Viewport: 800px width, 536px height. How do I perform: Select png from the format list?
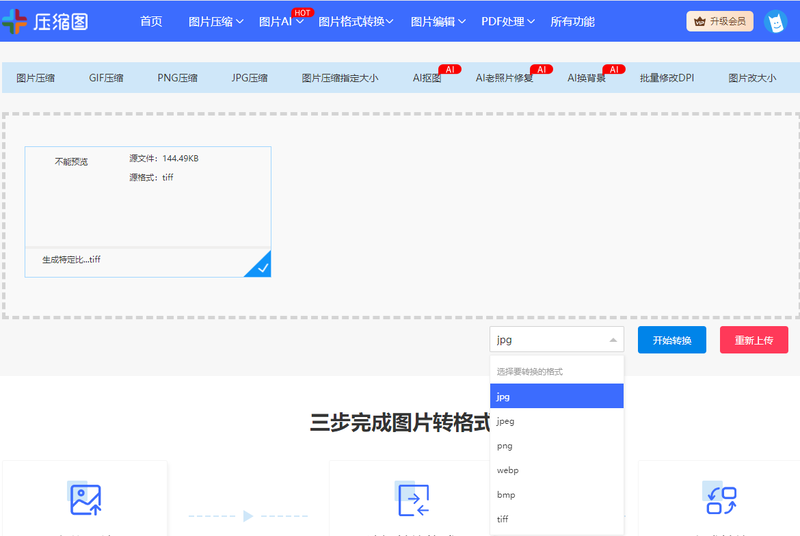[x=505, y=446]
